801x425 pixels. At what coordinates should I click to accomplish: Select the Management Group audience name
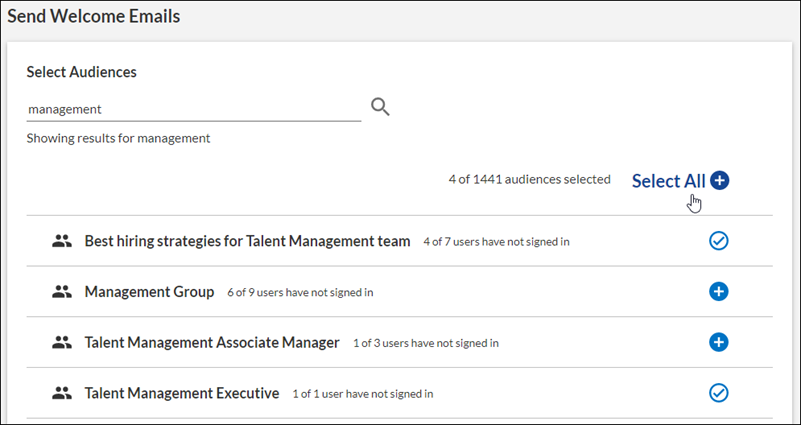pyautogui.click(x=149, y=292)
